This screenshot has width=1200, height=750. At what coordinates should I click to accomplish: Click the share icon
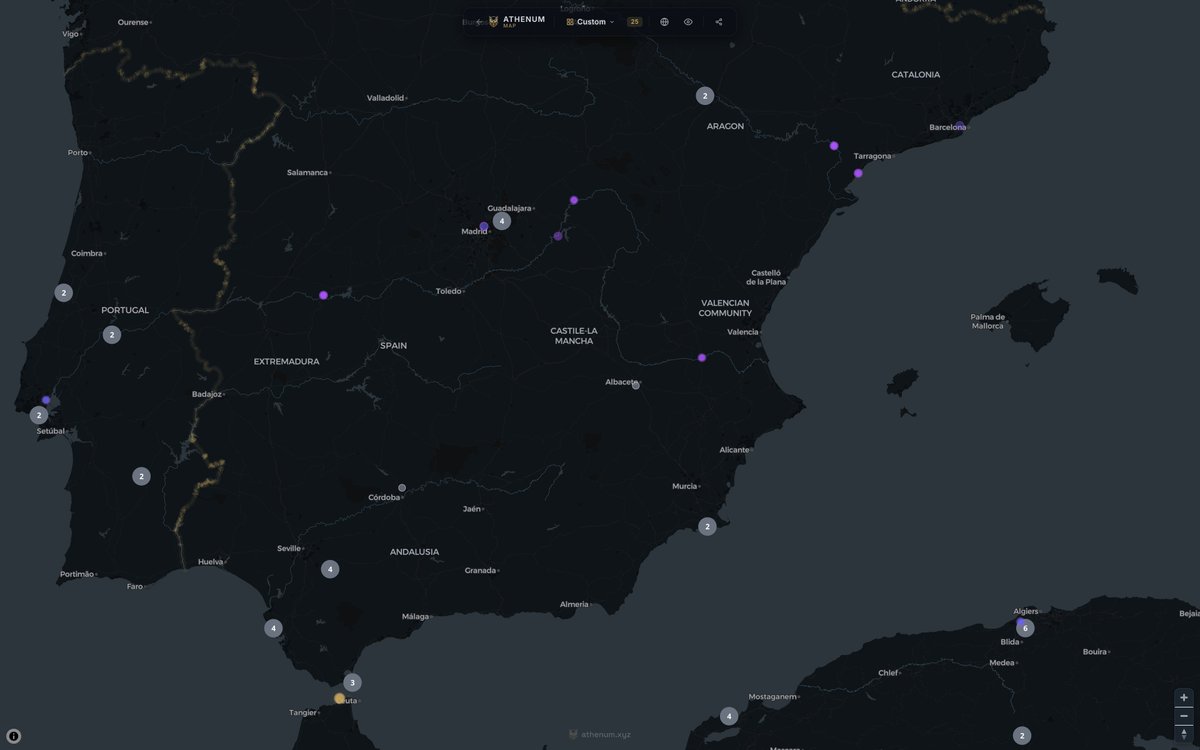719,21
